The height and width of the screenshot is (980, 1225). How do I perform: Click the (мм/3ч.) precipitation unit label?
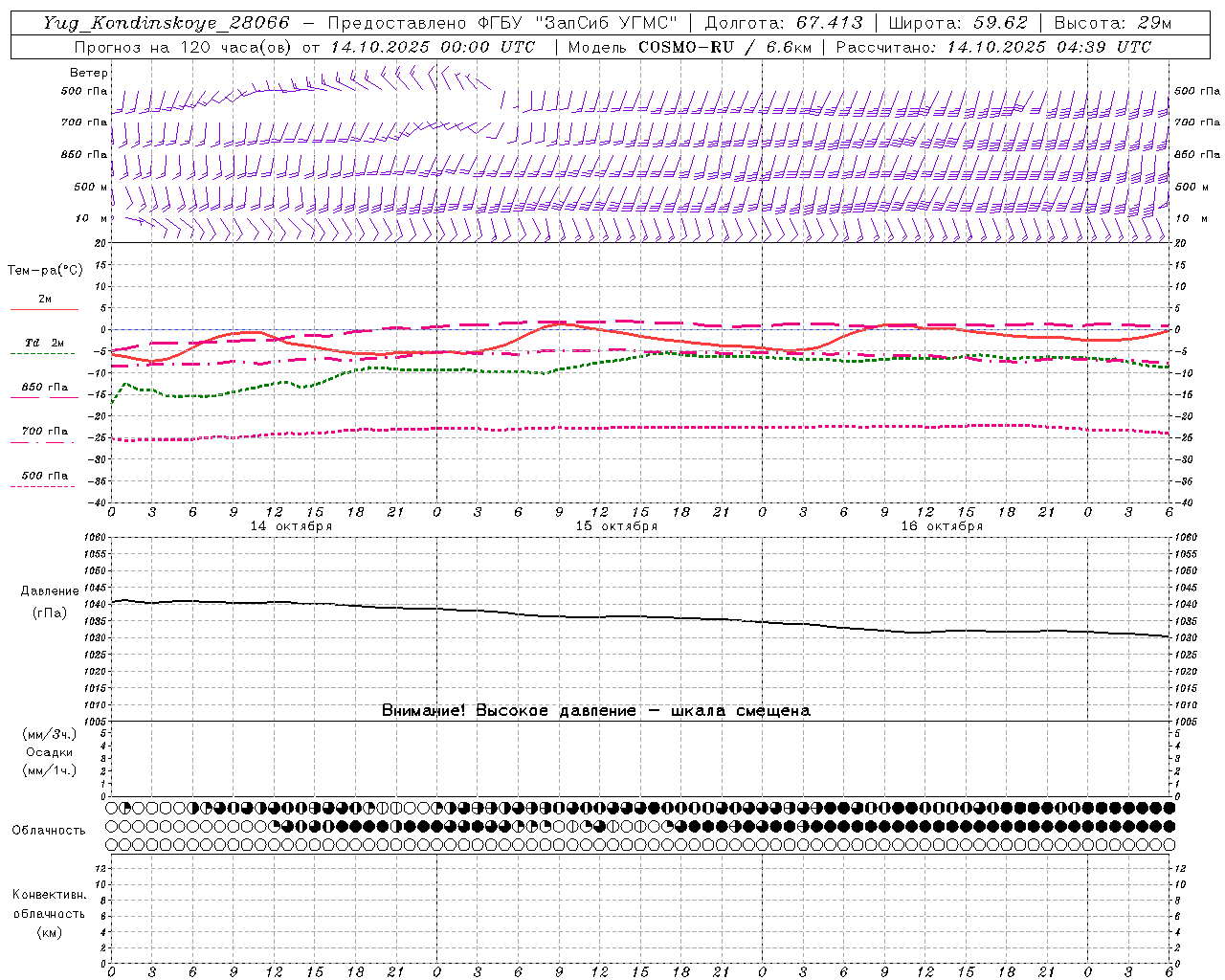click(x=50, y=734)
